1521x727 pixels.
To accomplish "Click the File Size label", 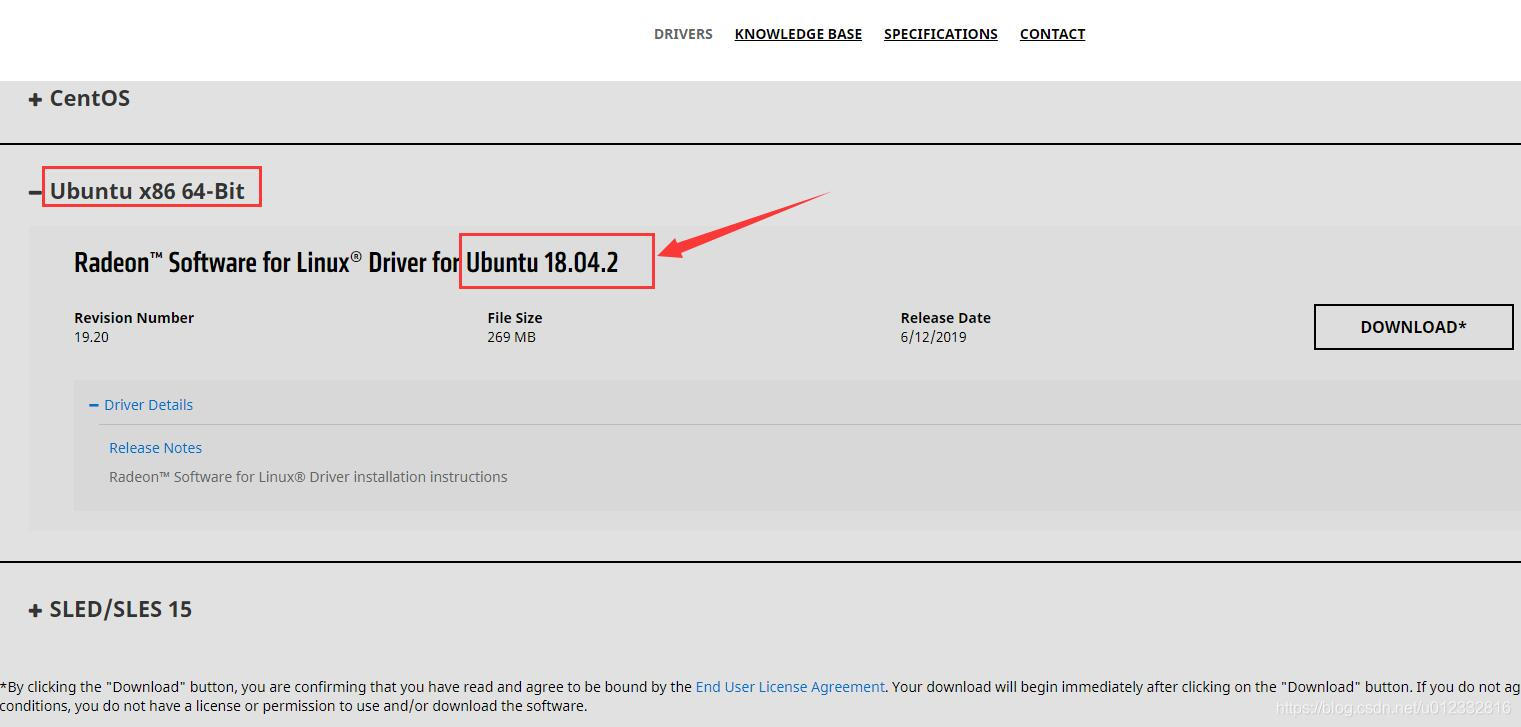I will tap(515, 318).
